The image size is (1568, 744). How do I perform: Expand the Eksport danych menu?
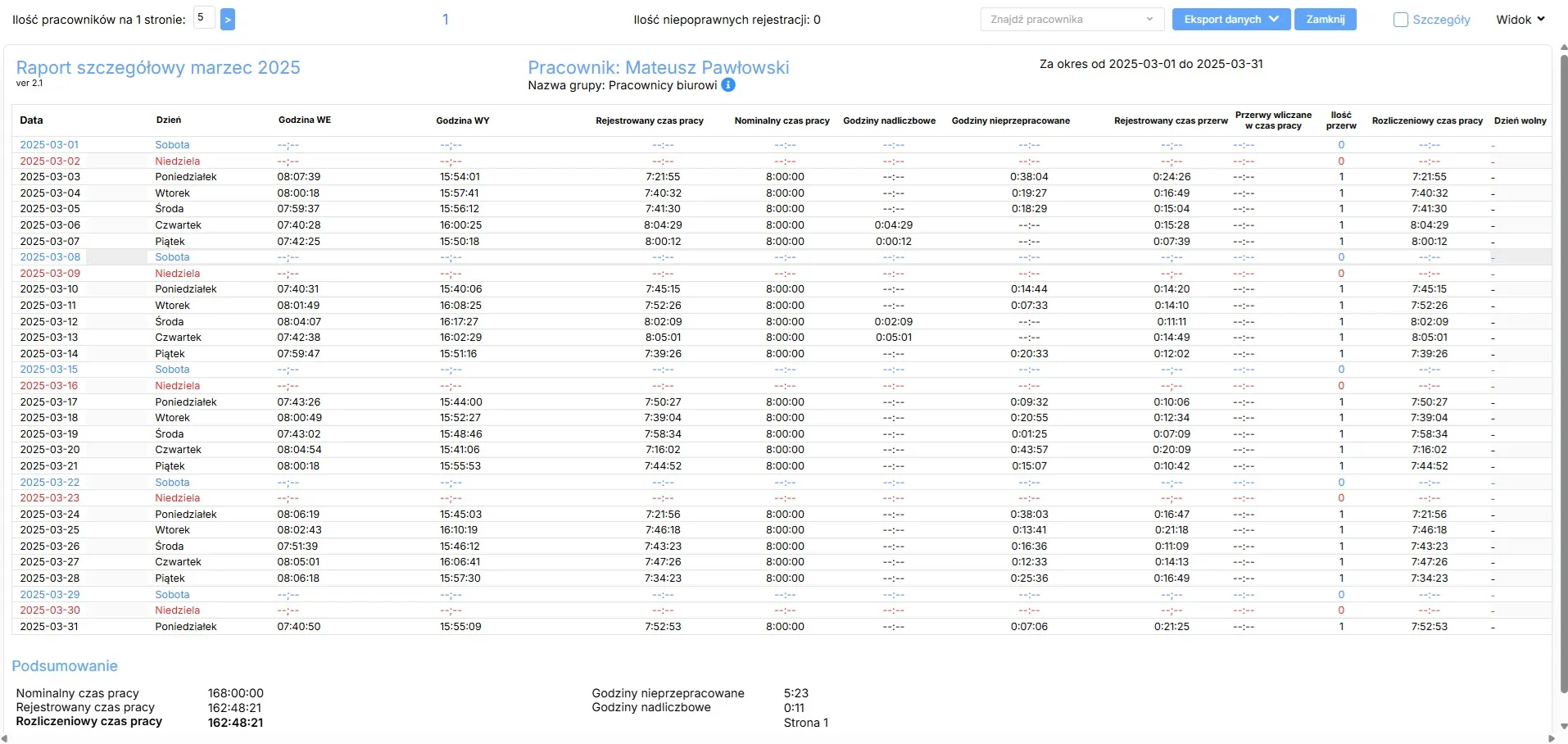coord(1231,20)
